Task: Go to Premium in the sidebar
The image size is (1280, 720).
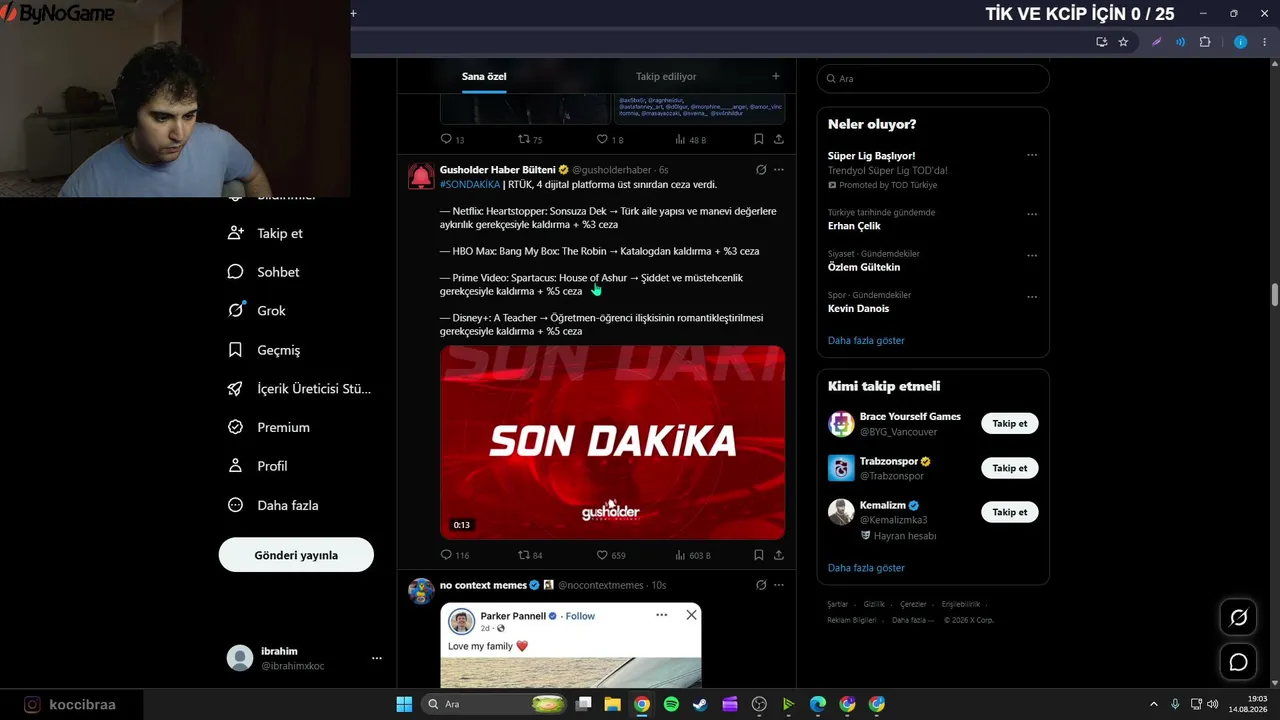Action: click(x=269, y=427)
